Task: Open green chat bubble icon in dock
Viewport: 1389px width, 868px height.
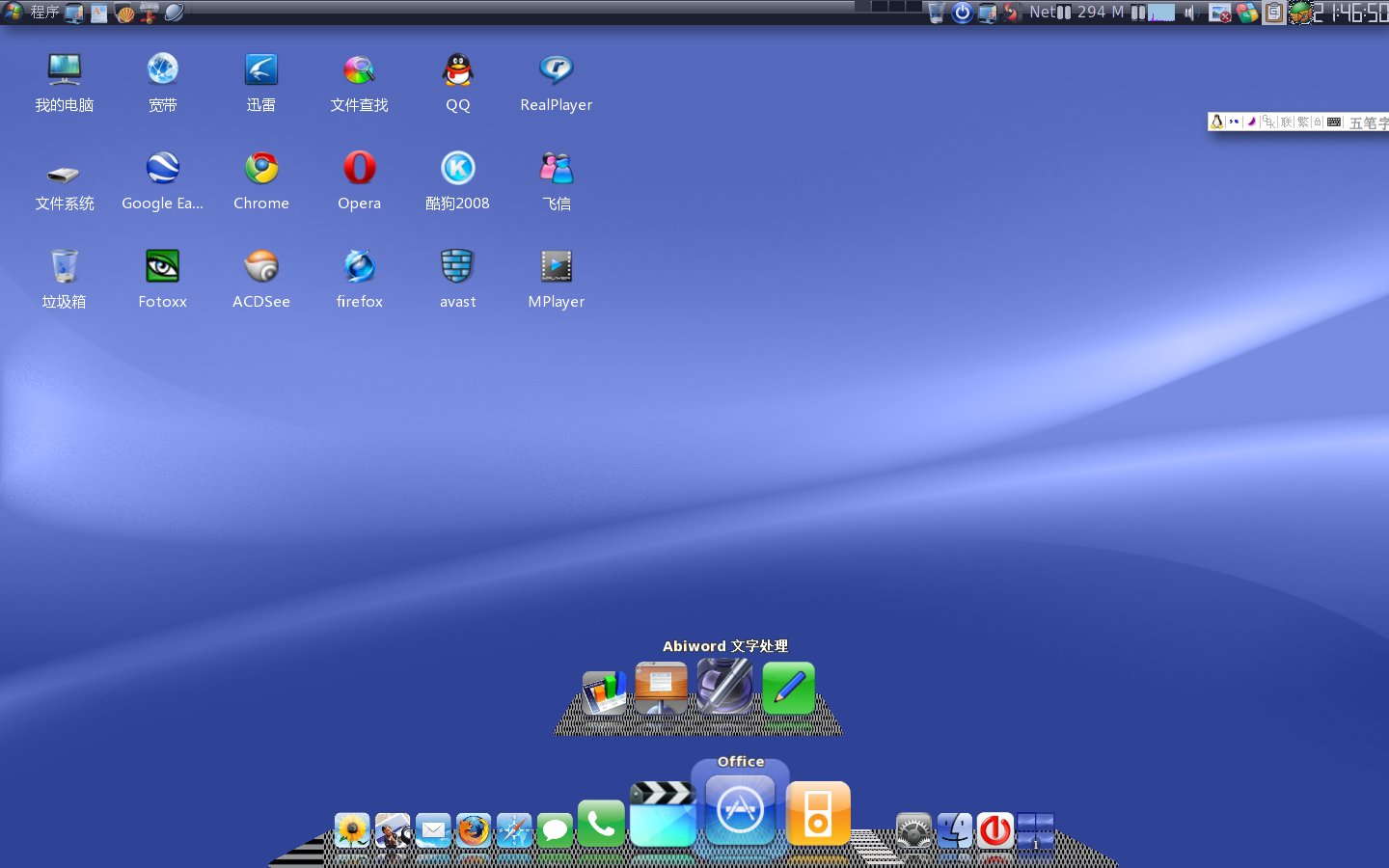Action: click(555, 831)
